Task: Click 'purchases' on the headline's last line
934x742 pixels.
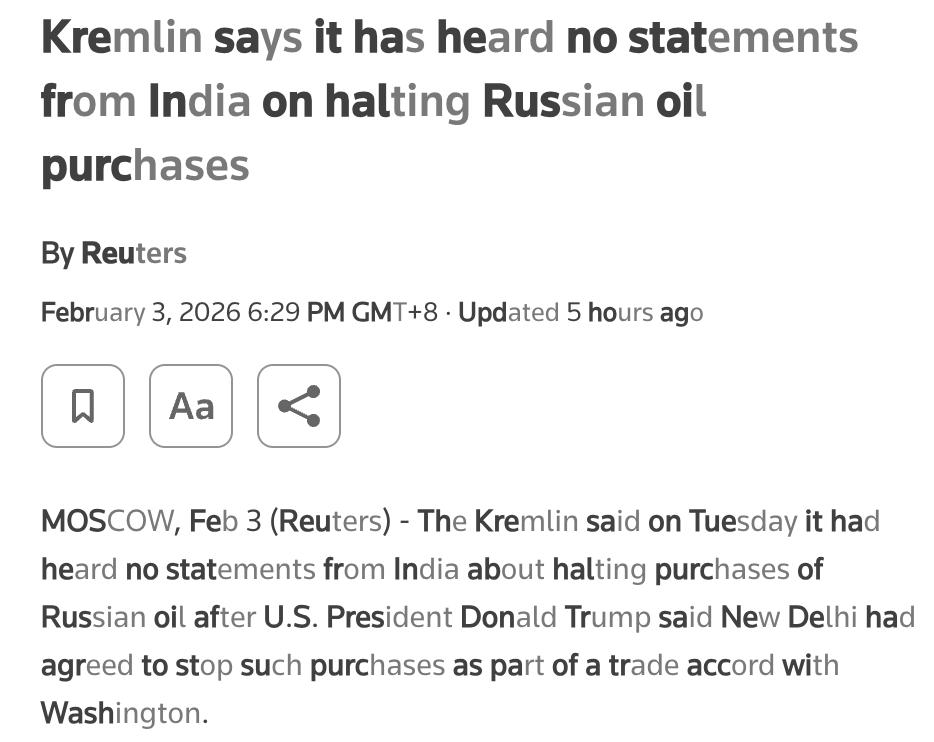Action: (145, 167)
